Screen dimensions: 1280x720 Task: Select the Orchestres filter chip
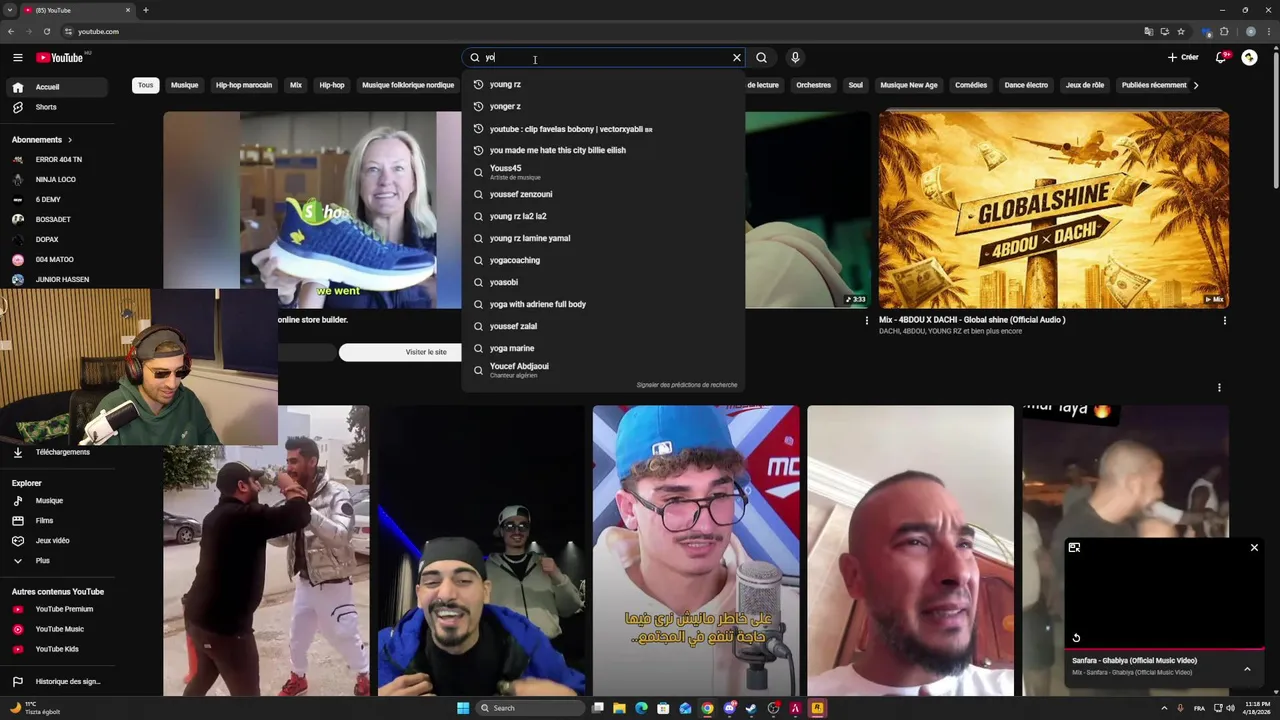[x=813, y=85]
